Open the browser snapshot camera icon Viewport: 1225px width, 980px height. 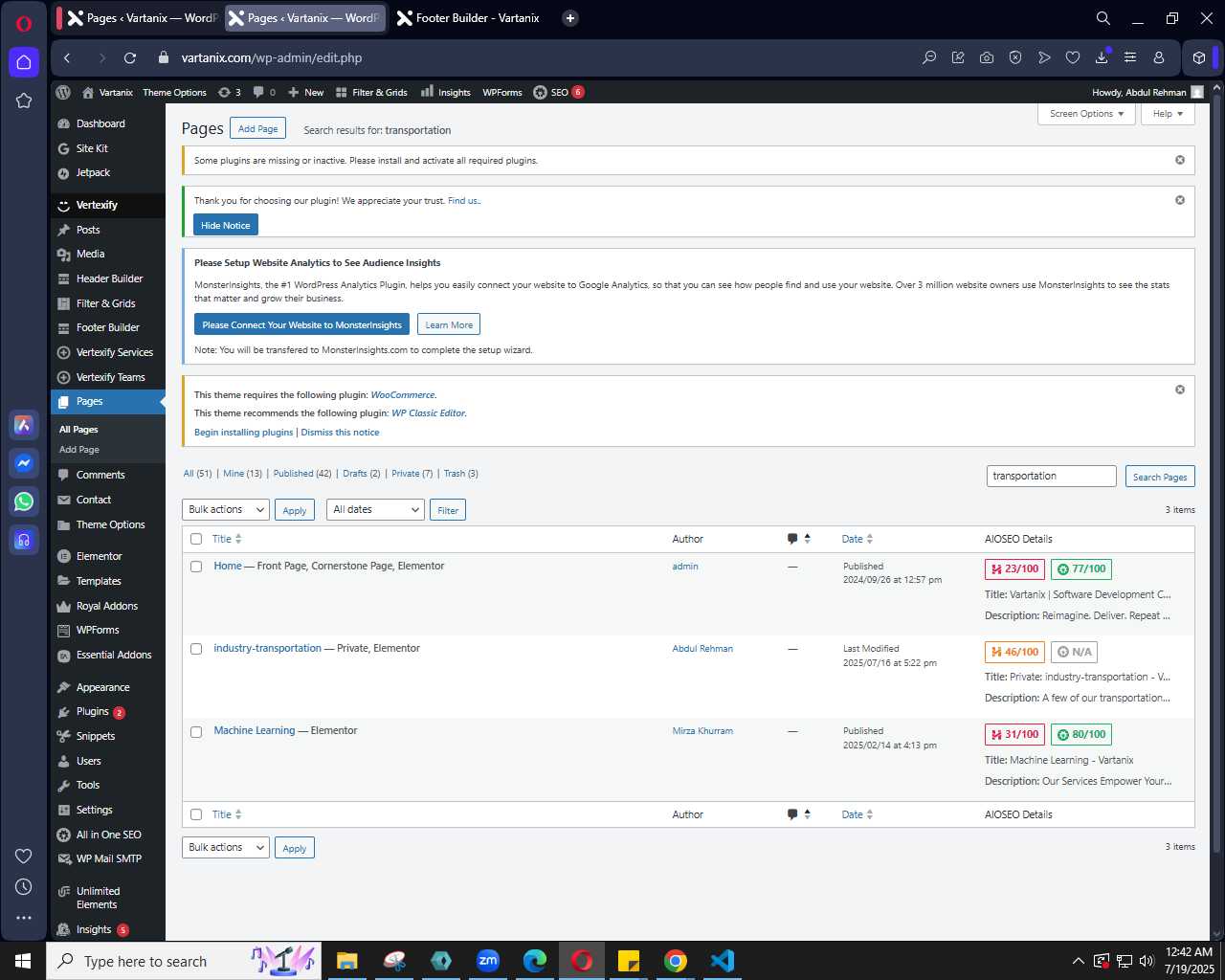pos(987,57)
